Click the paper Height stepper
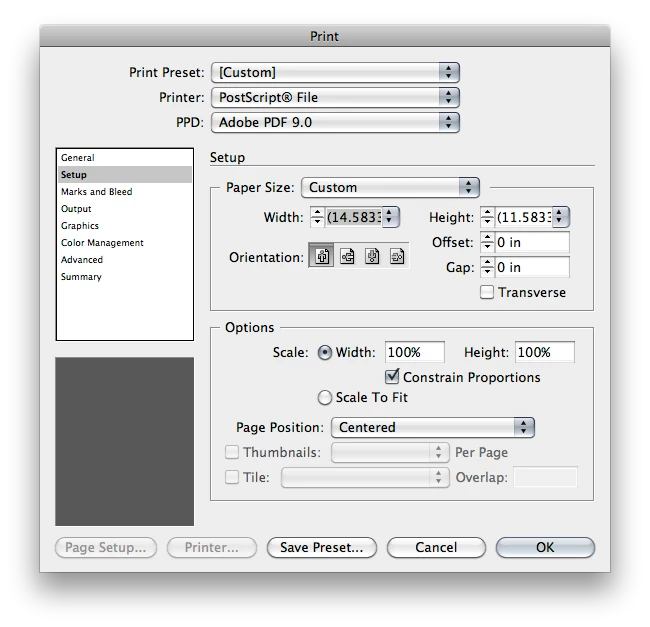Screen dimensions: 650x627 487,217
